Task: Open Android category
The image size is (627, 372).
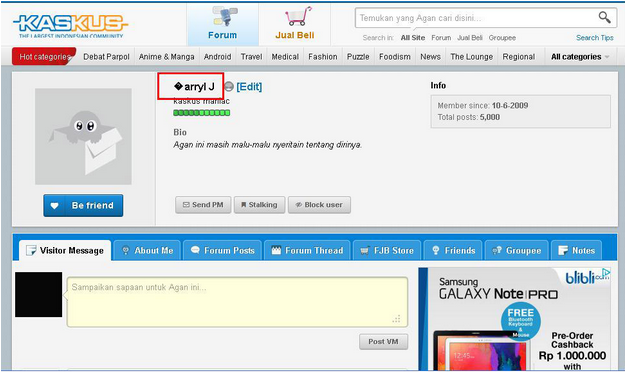Action: click(218, 57)
